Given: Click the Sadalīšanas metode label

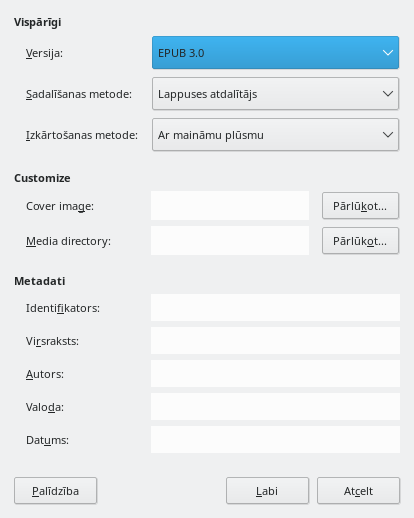Looking at the screenshot, I should (x=79, y=94).
